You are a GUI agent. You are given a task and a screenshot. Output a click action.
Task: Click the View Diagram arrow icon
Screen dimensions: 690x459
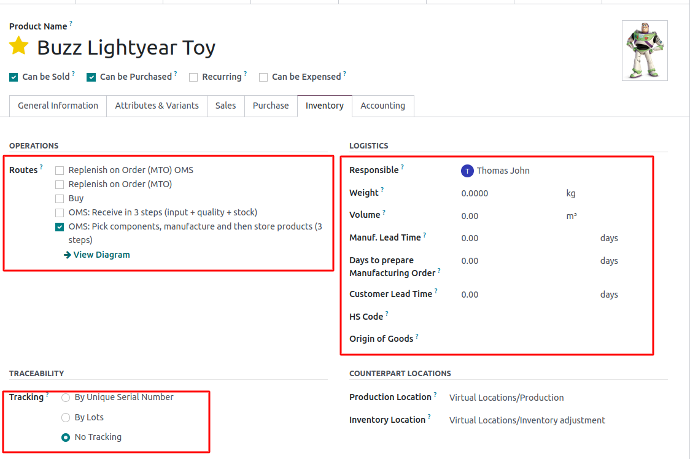click(x=67, y=255)
